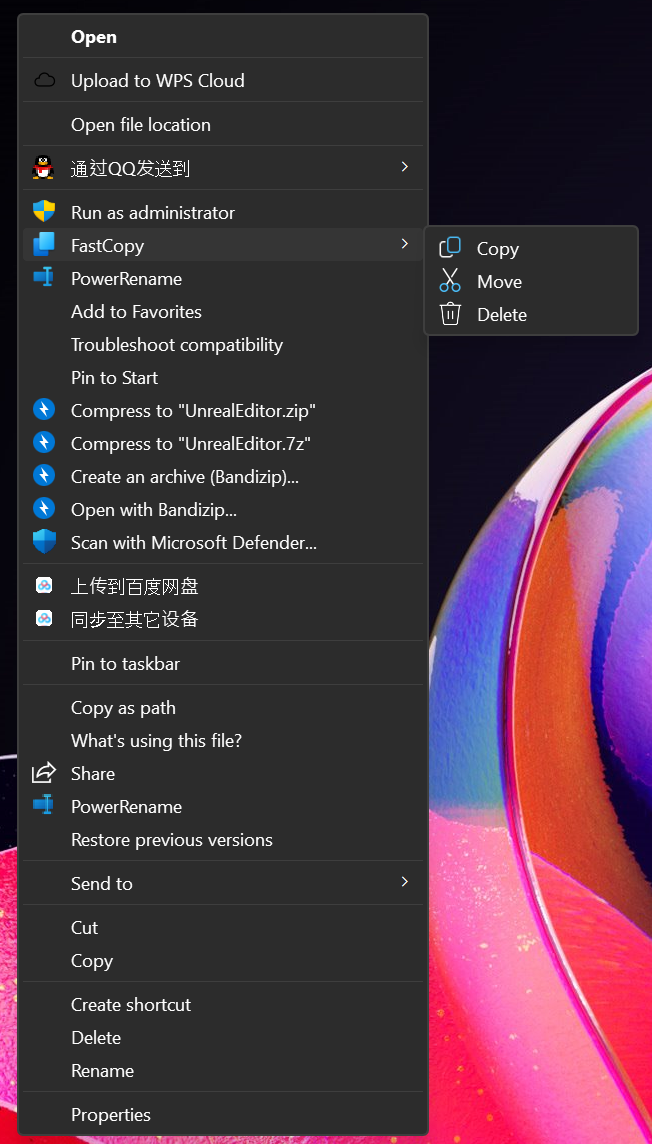The height and width of the screenshot is (1144, 652).
Task: Expand the FastCopy submenu arrow
Action: [405, 244]
